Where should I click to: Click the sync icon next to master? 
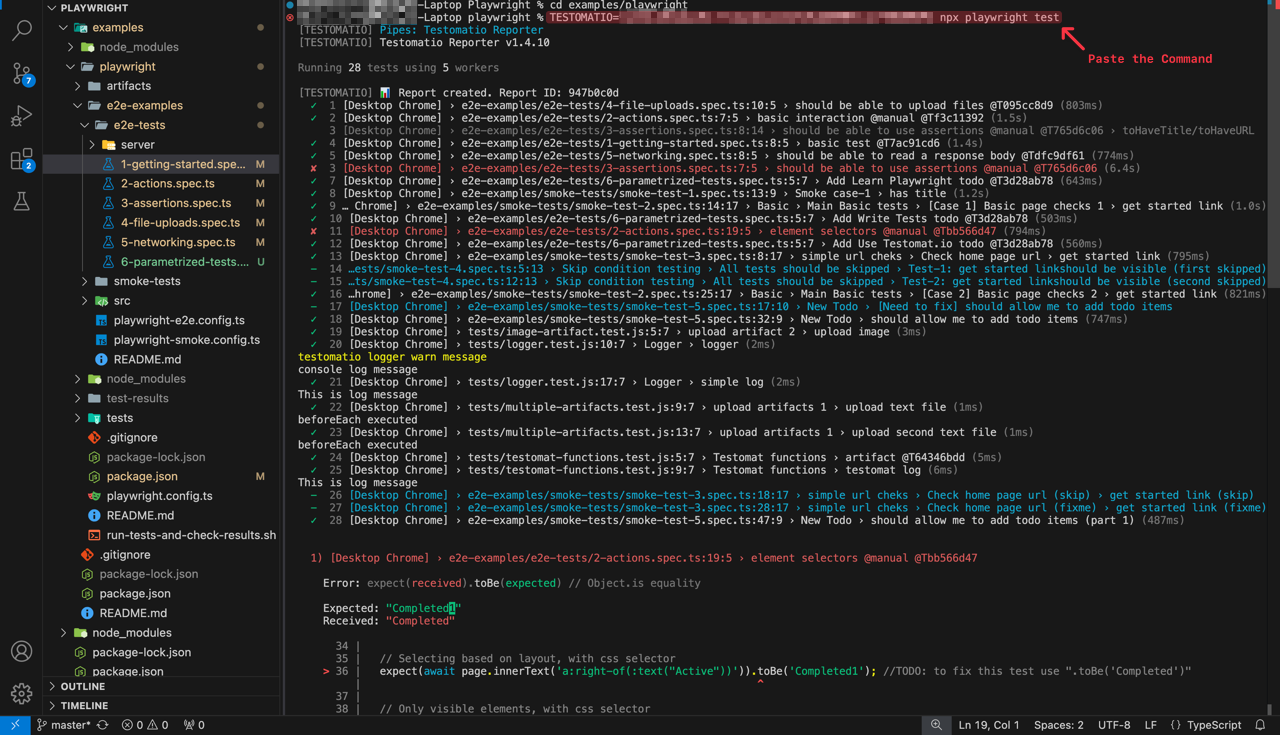101,724
